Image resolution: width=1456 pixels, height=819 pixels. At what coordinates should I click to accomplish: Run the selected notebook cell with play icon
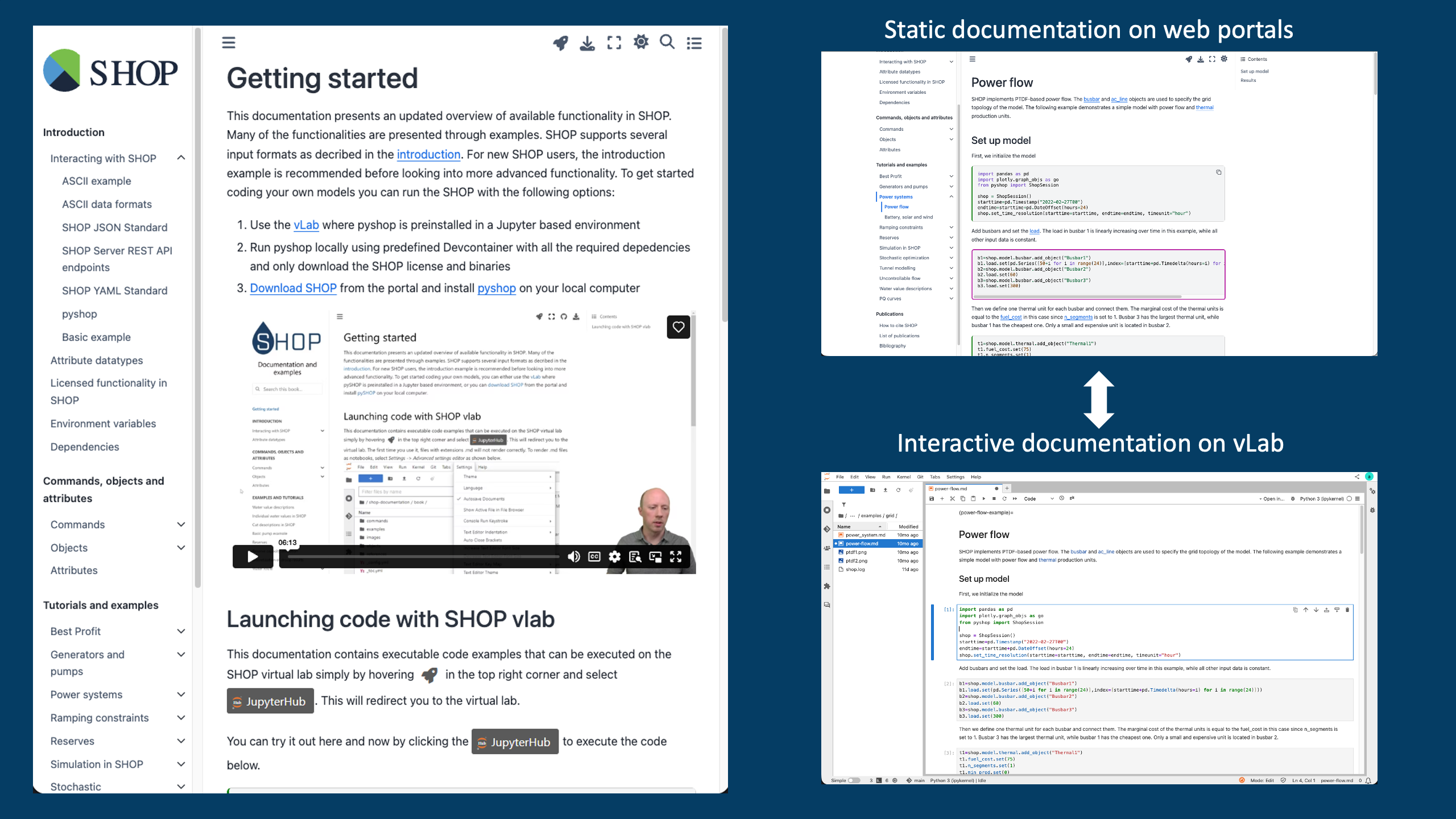coord(984,498)
